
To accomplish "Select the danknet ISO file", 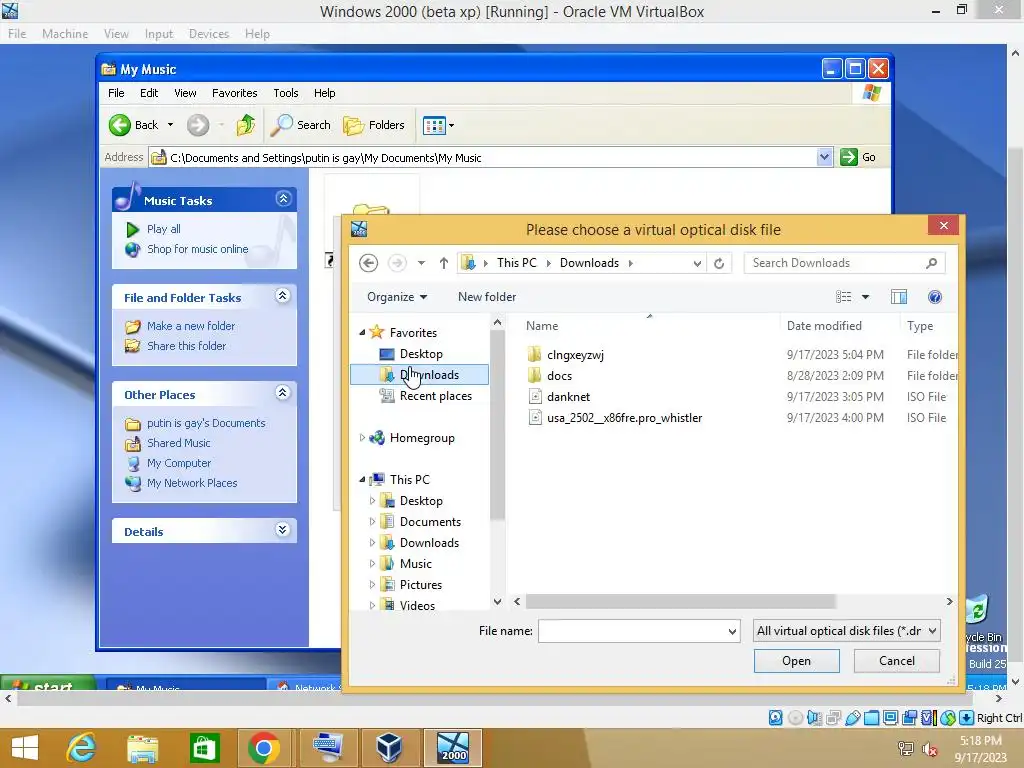I will point(568,396).
